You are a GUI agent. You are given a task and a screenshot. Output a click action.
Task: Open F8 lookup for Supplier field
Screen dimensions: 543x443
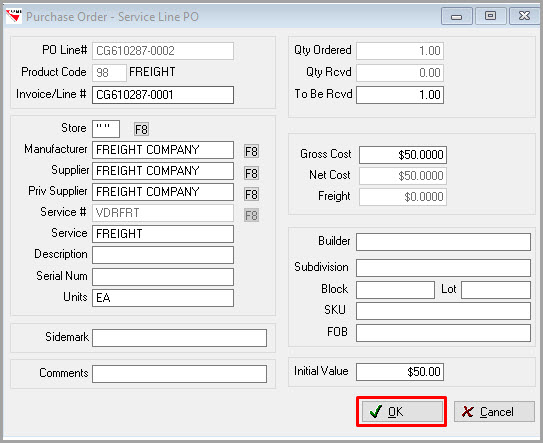[x=251, y=173]
